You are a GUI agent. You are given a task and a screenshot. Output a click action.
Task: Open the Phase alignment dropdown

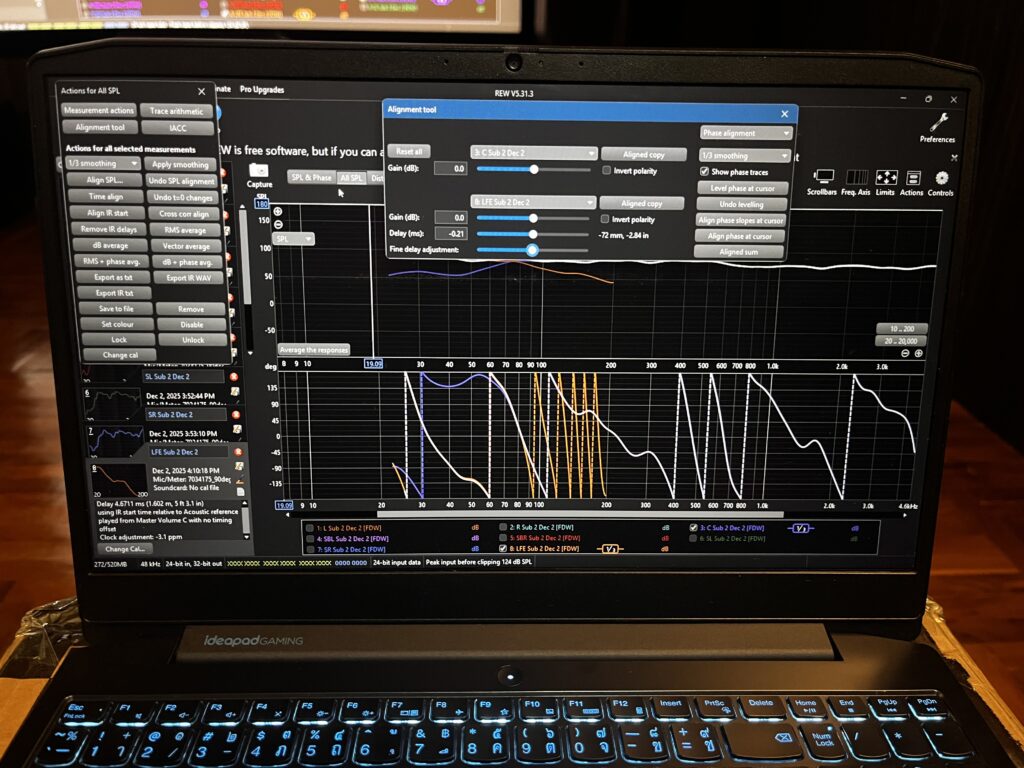tap(746, 133)
